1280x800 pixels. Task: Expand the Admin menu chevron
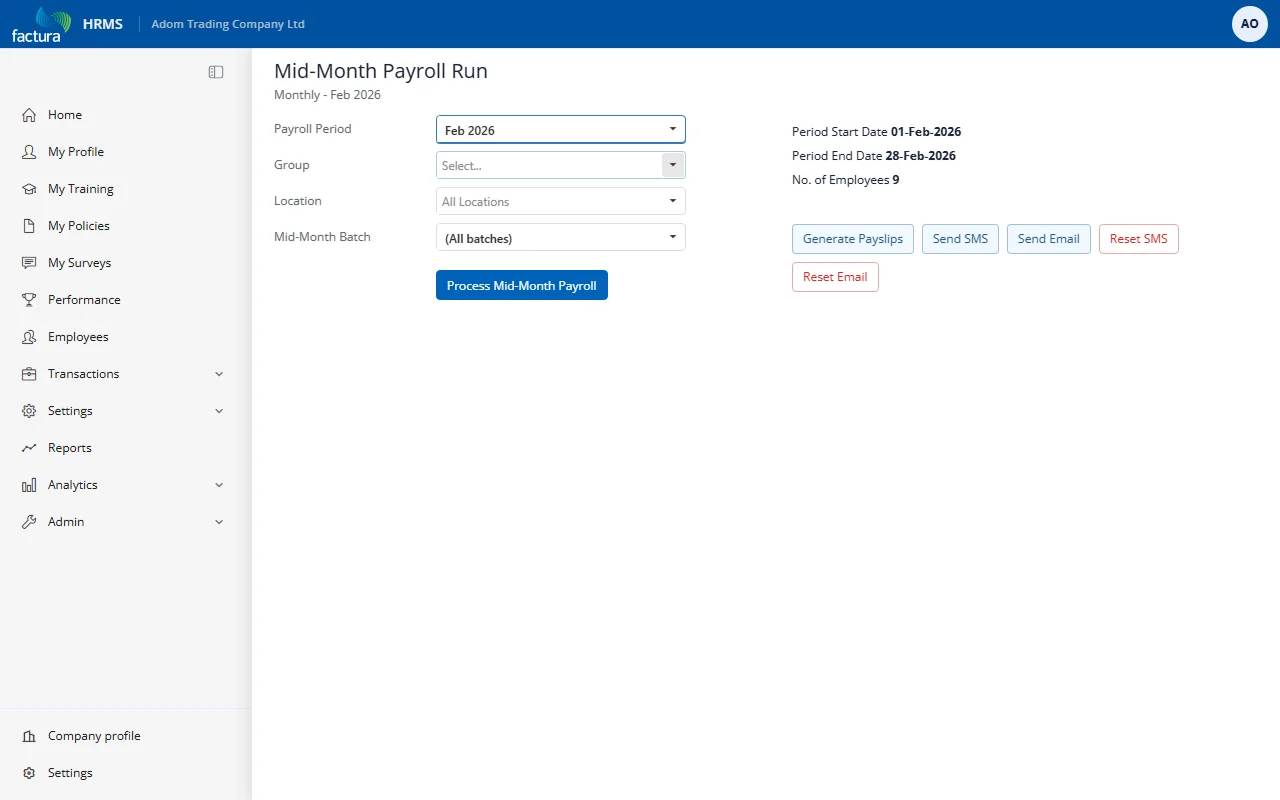pyautogui.click(x=219, y=522)
